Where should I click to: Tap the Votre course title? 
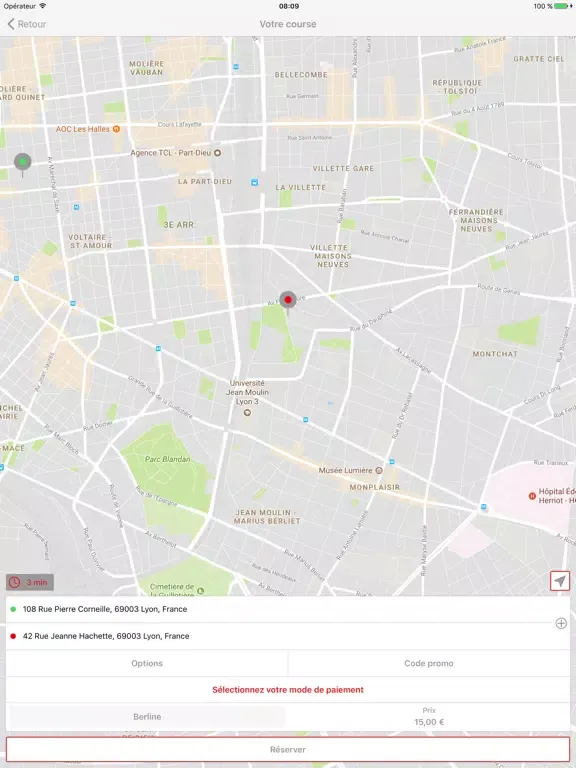coord(288,24)
